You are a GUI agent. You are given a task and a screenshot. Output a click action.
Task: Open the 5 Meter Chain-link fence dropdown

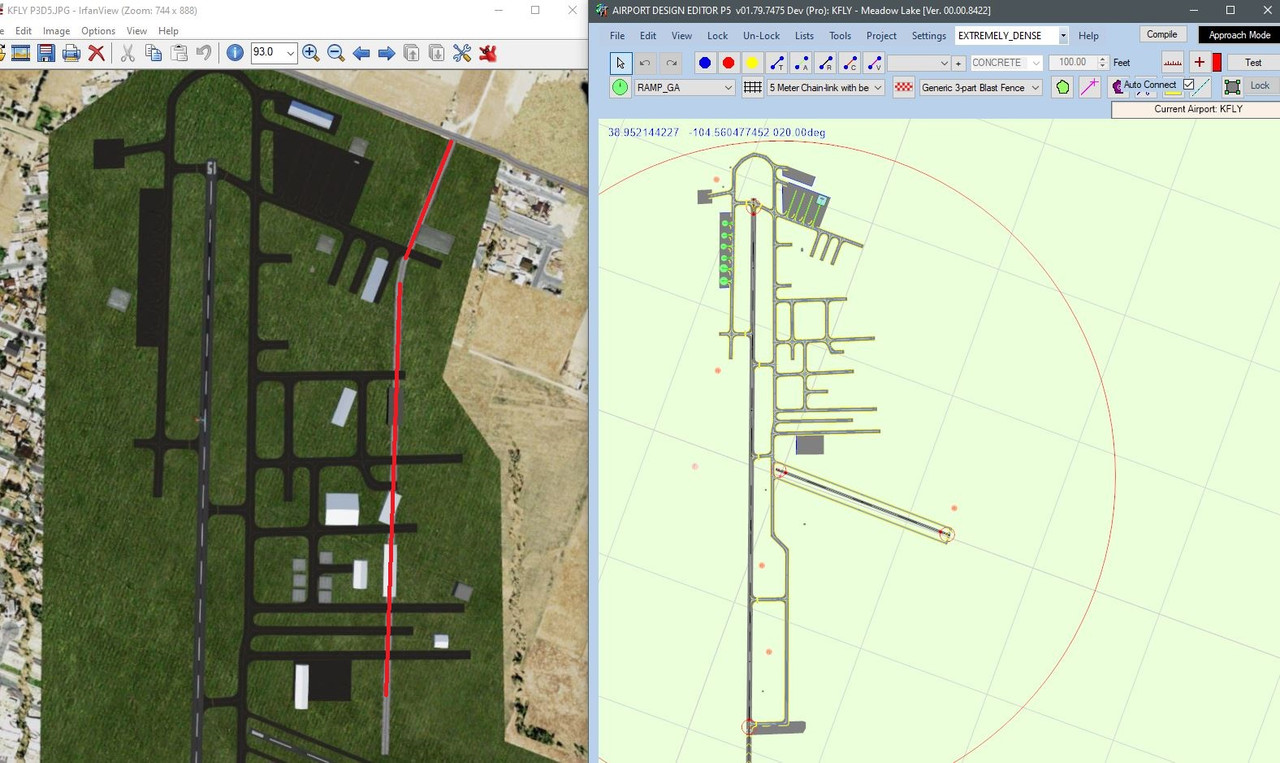point(878,88)
